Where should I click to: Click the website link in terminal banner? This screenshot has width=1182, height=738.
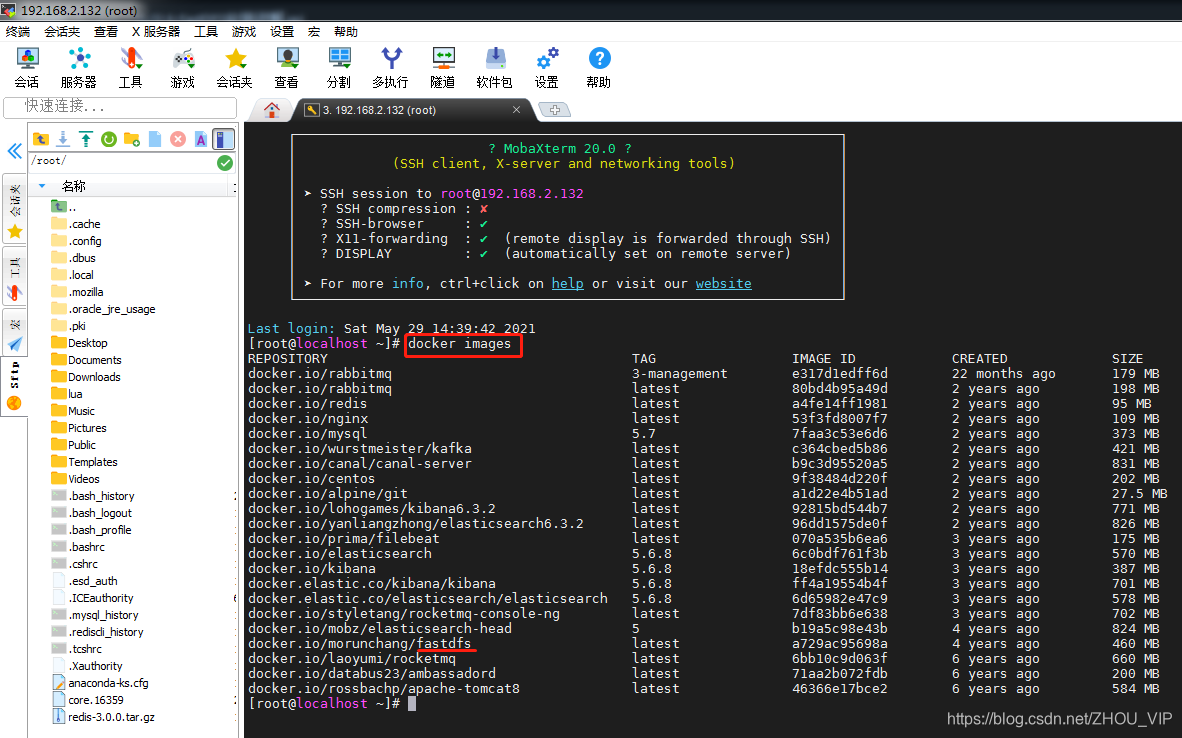tap(724, 283)
